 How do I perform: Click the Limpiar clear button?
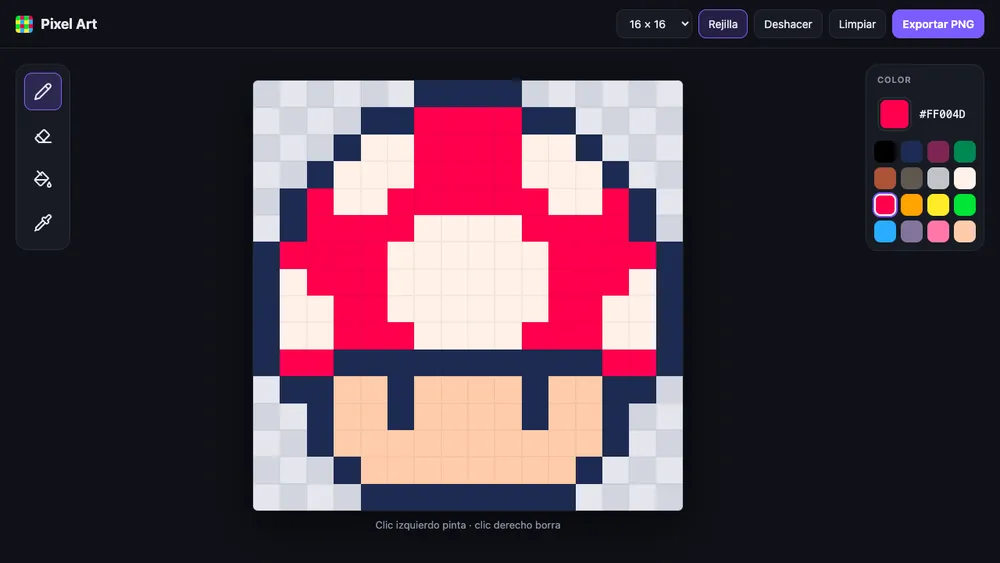(857, 24)
